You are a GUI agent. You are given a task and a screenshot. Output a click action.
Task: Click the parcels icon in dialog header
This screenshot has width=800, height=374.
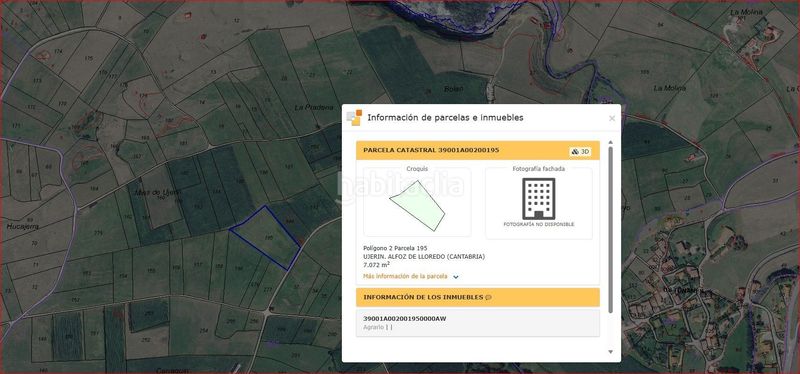354,118
